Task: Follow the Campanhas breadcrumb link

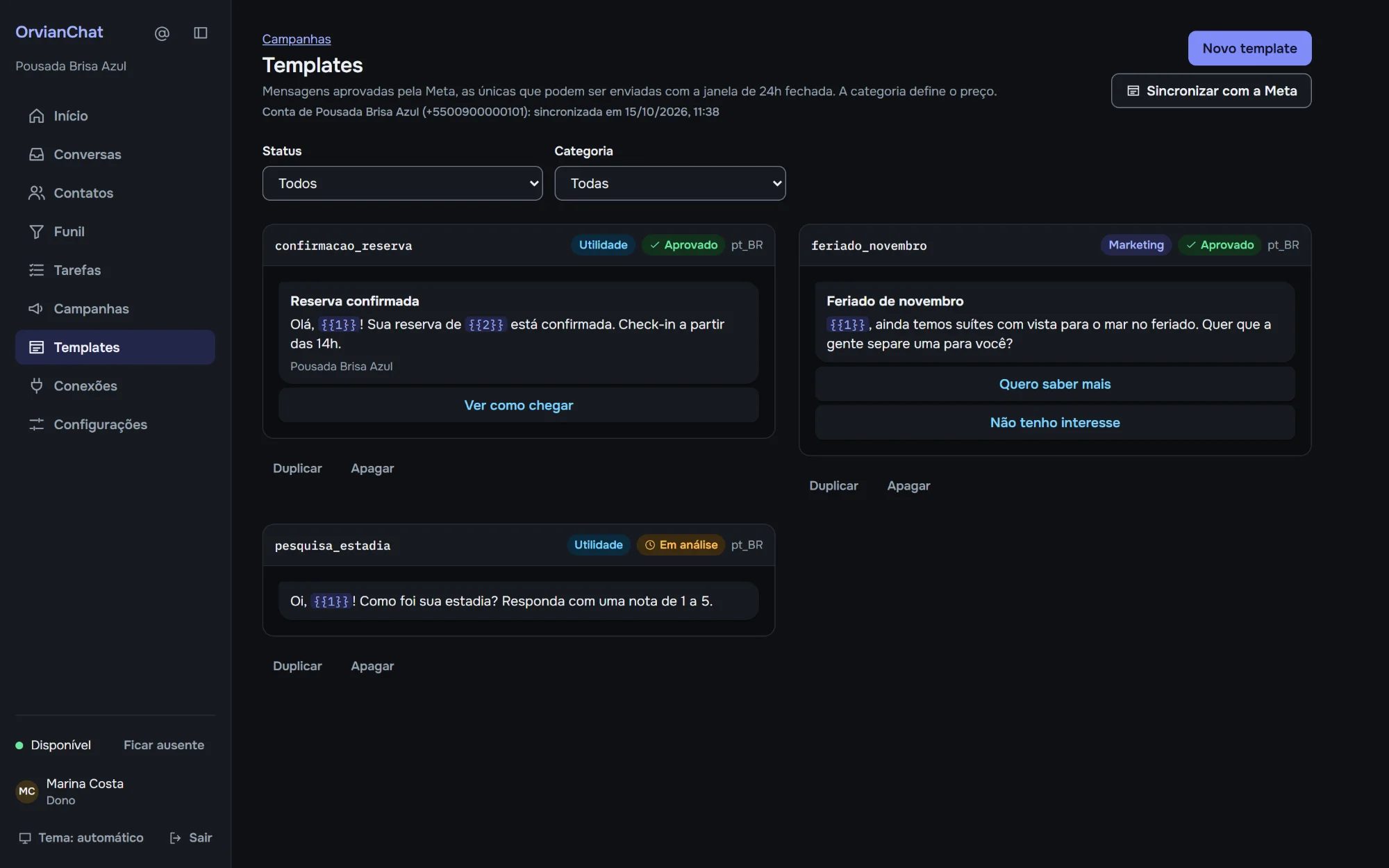Action: coord(297,39)
